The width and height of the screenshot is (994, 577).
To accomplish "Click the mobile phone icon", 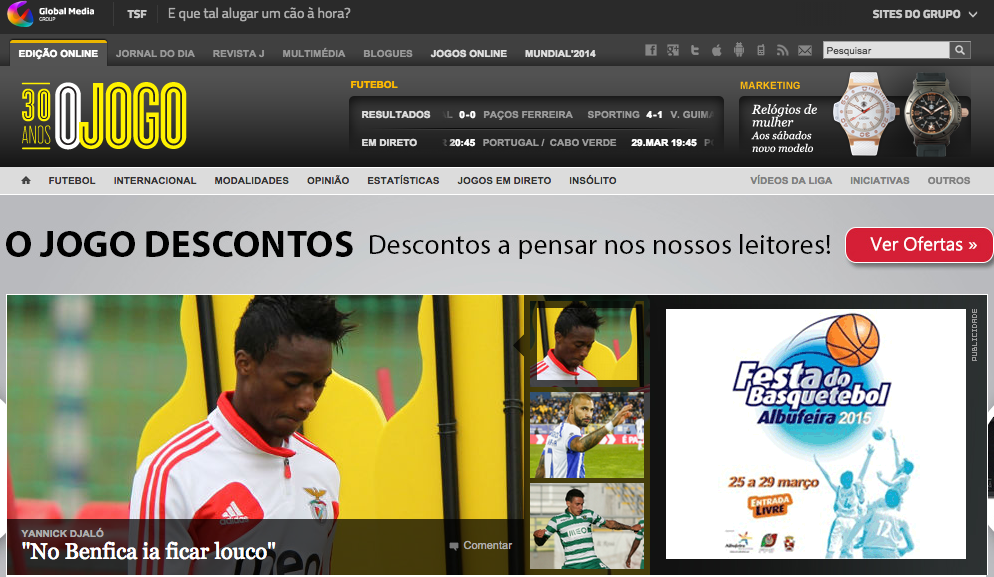I will coord(761,51).
